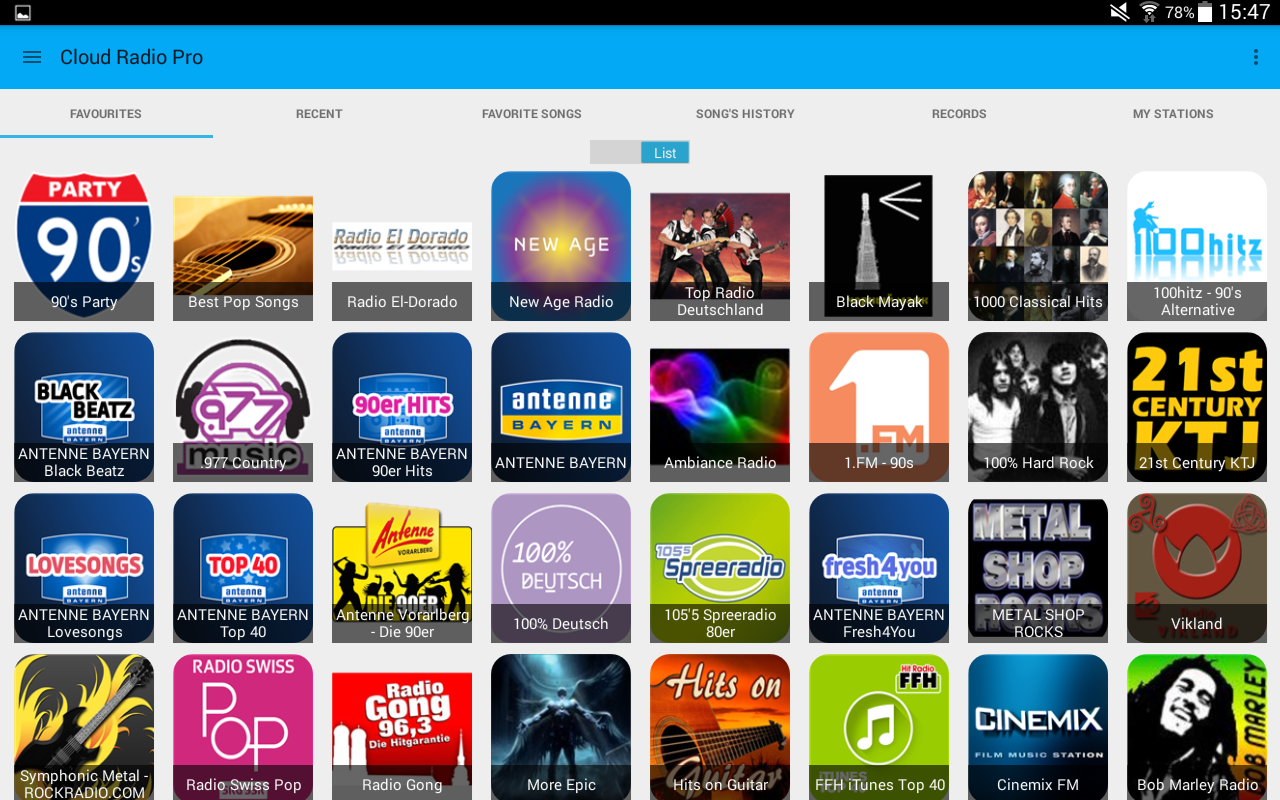Tap the 15:47 clock in status bar

1244,12
